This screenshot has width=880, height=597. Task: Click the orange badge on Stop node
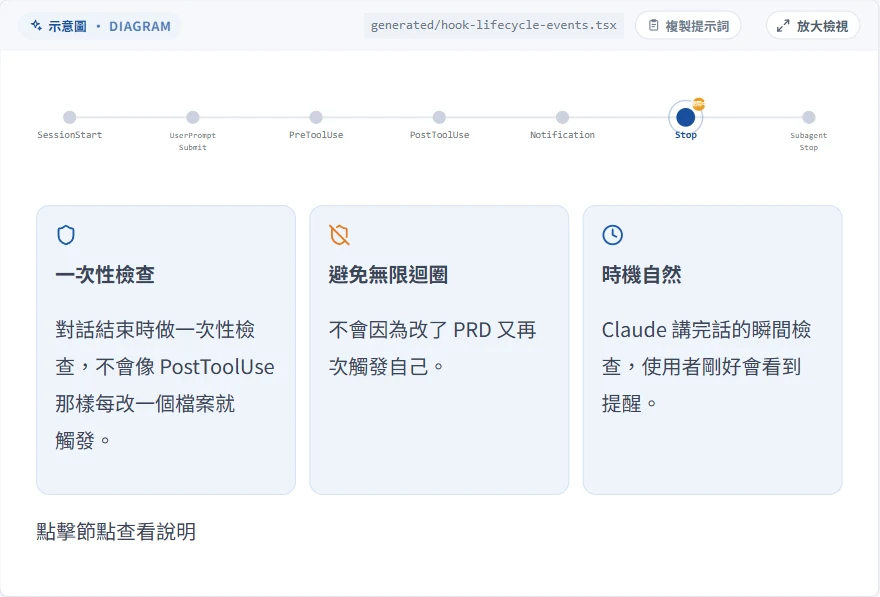(699, 104)
